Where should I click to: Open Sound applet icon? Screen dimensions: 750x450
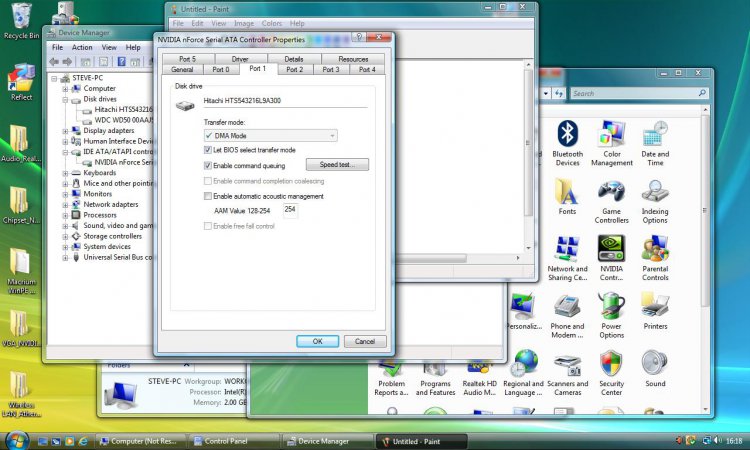[x=655, y=369]
